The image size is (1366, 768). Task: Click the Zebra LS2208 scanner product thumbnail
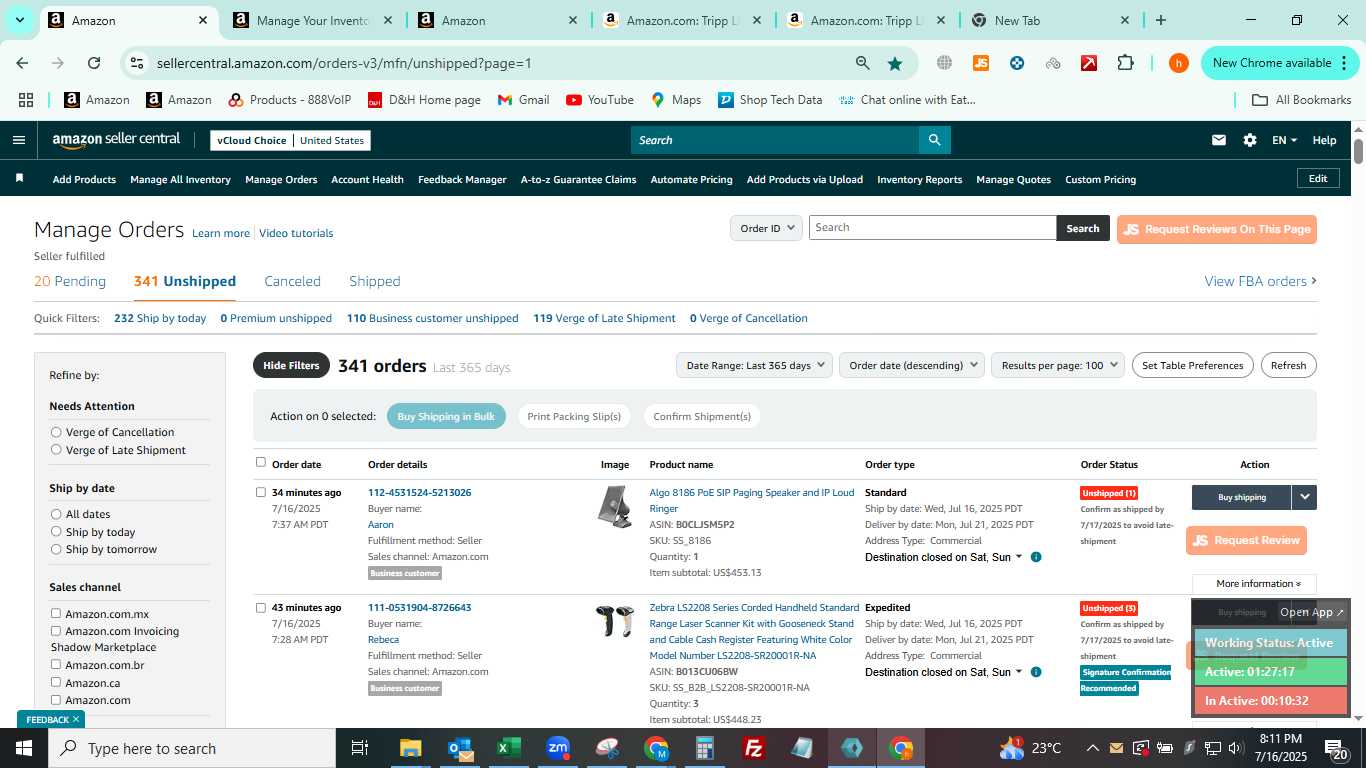click(x=615, y=621)
